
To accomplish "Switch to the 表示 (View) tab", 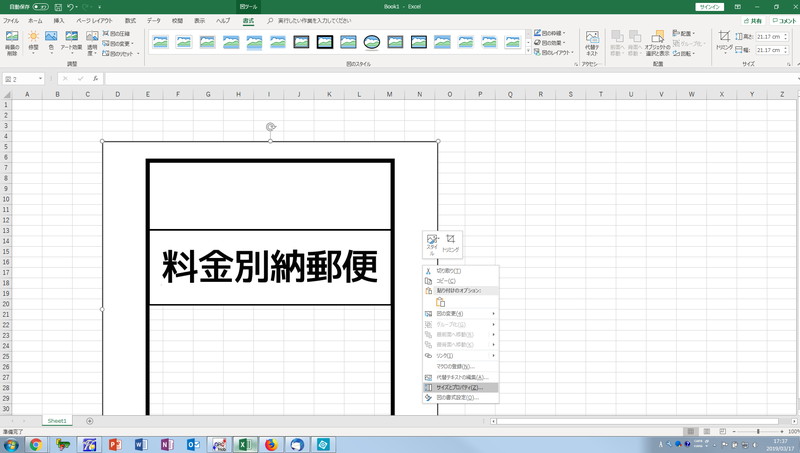I will tap(199, 21).
